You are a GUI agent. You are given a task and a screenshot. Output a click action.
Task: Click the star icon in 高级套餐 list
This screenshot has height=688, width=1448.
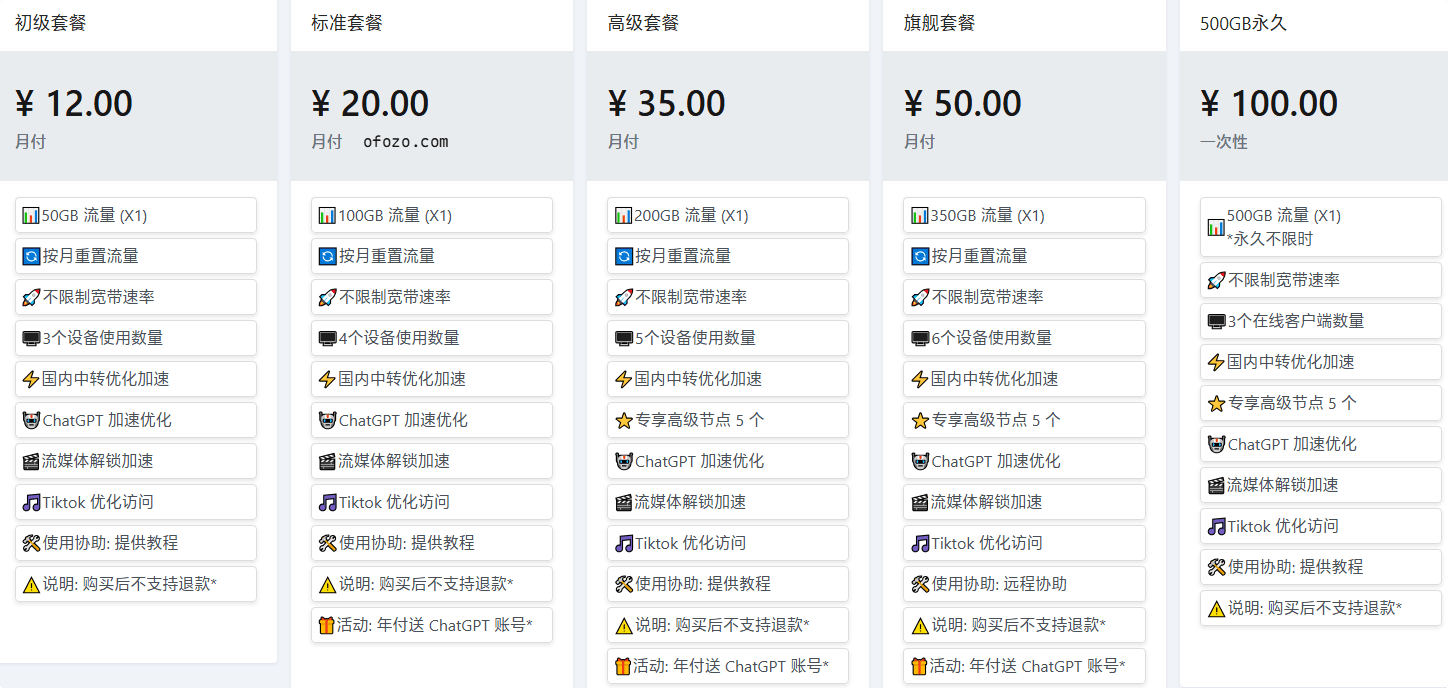click(624, 420)
